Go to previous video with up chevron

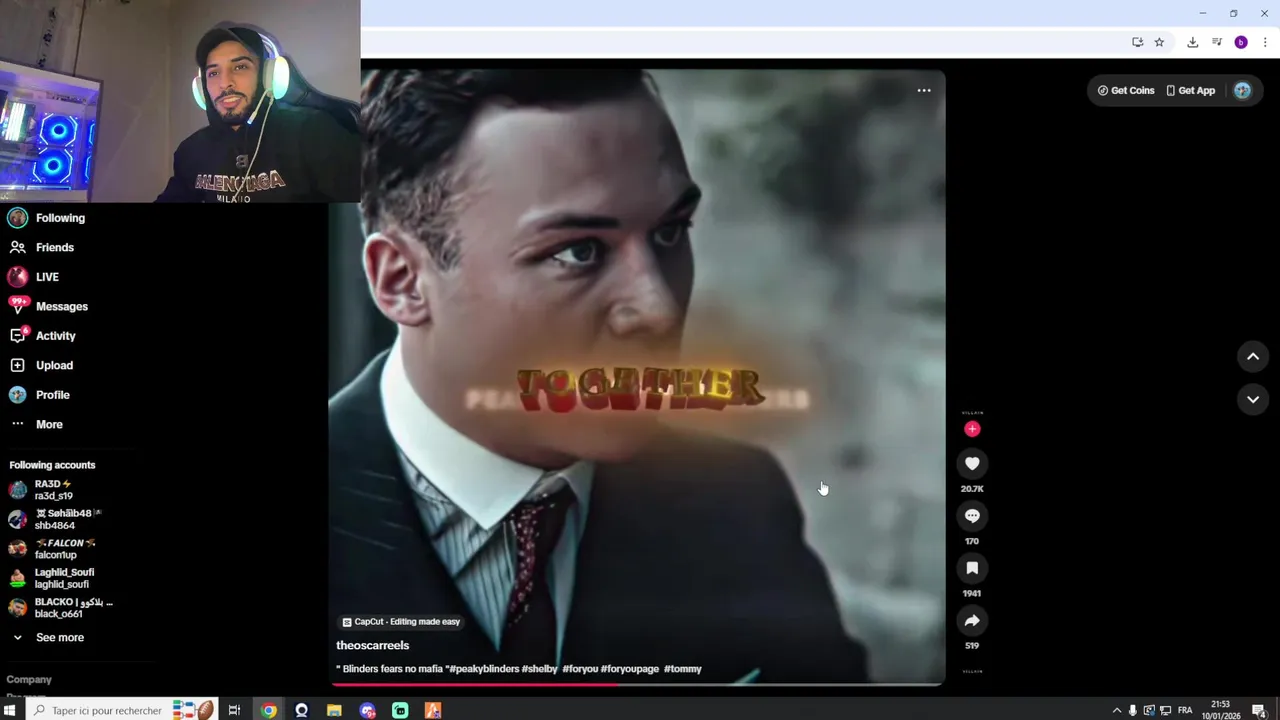[x=1253, y=357]
